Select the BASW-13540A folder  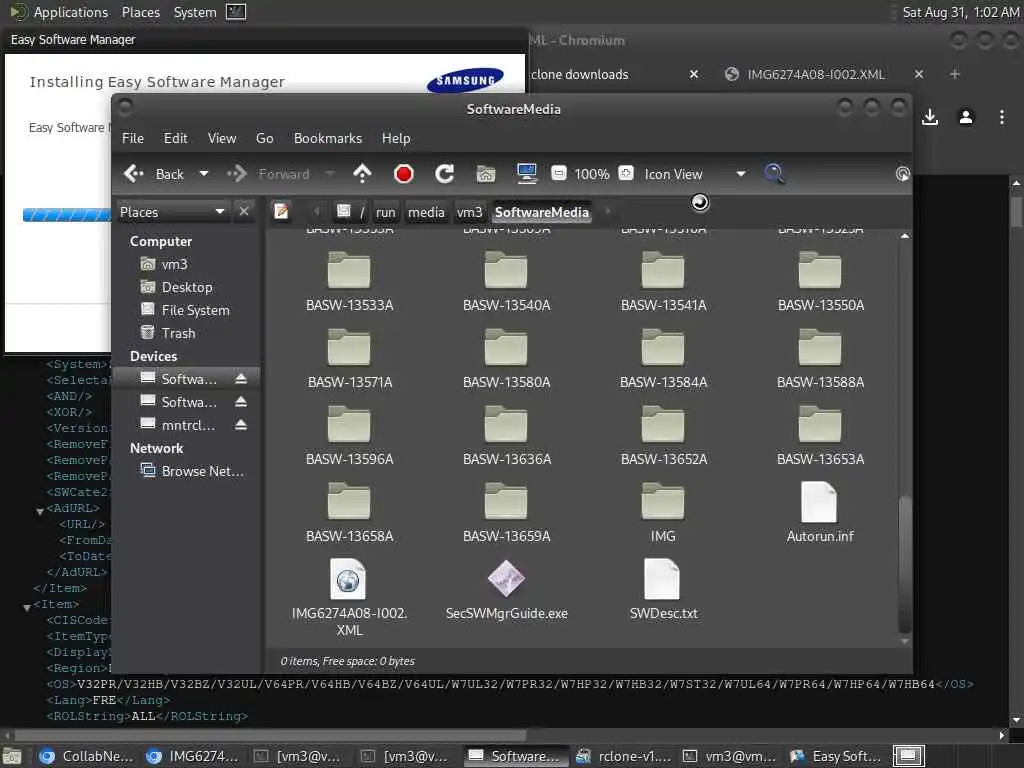pos(506,282)
